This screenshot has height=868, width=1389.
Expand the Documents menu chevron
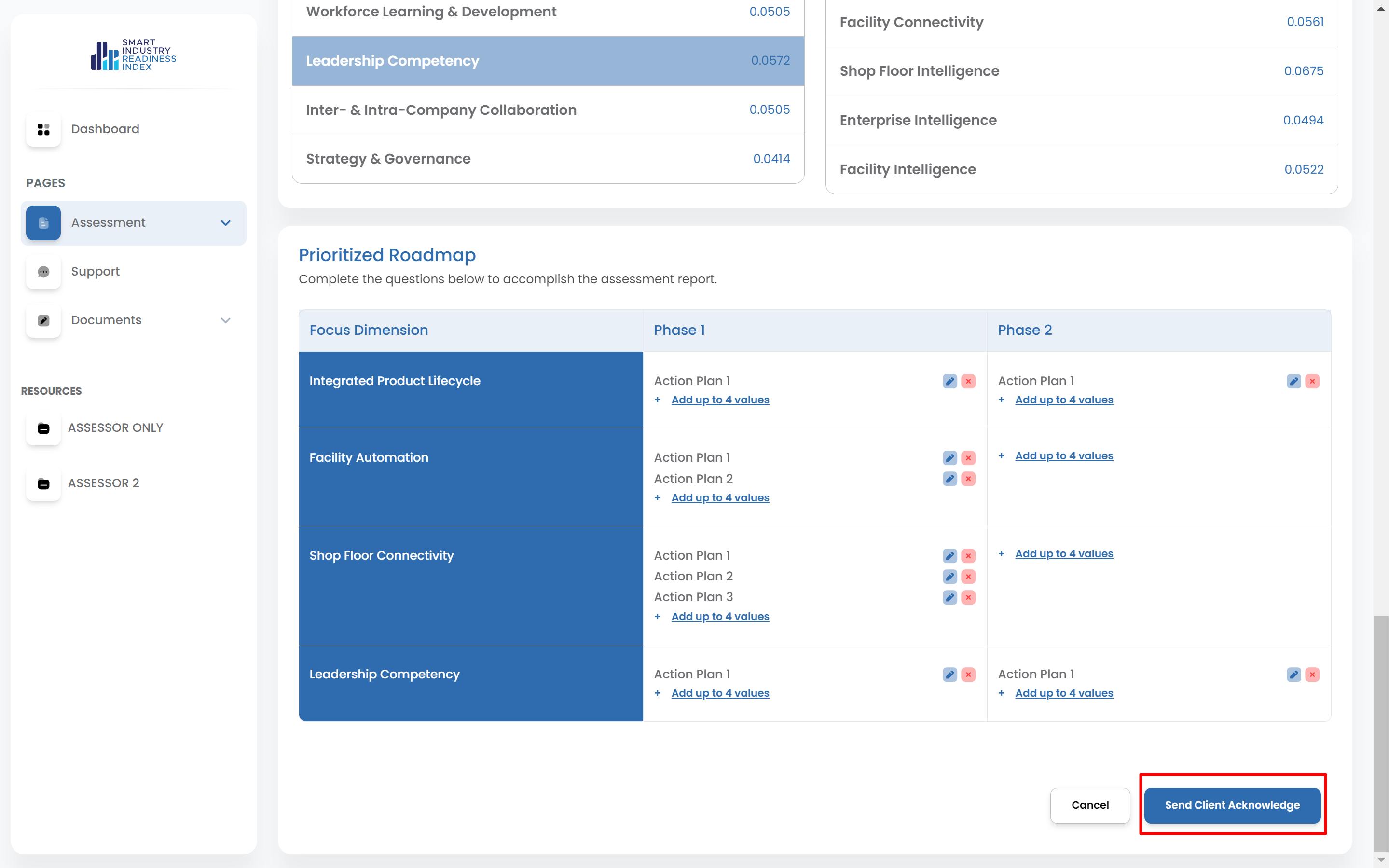(x=226, y=320)
